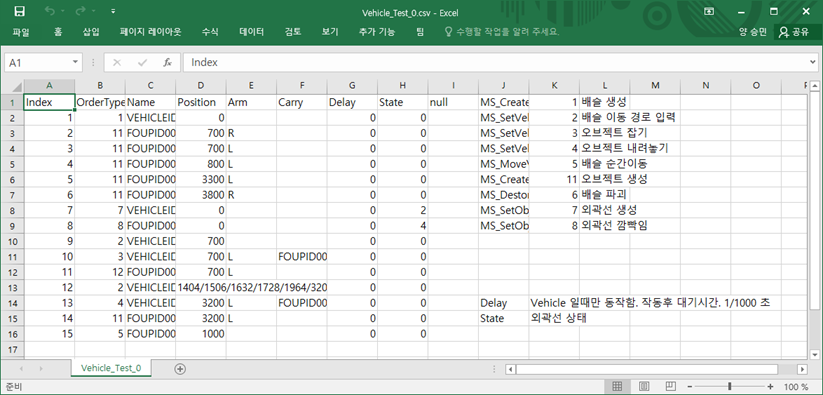Open Customize Quick Access Toolbar dropdown
Screen dimensions: 823x395
tap(113, 11)
